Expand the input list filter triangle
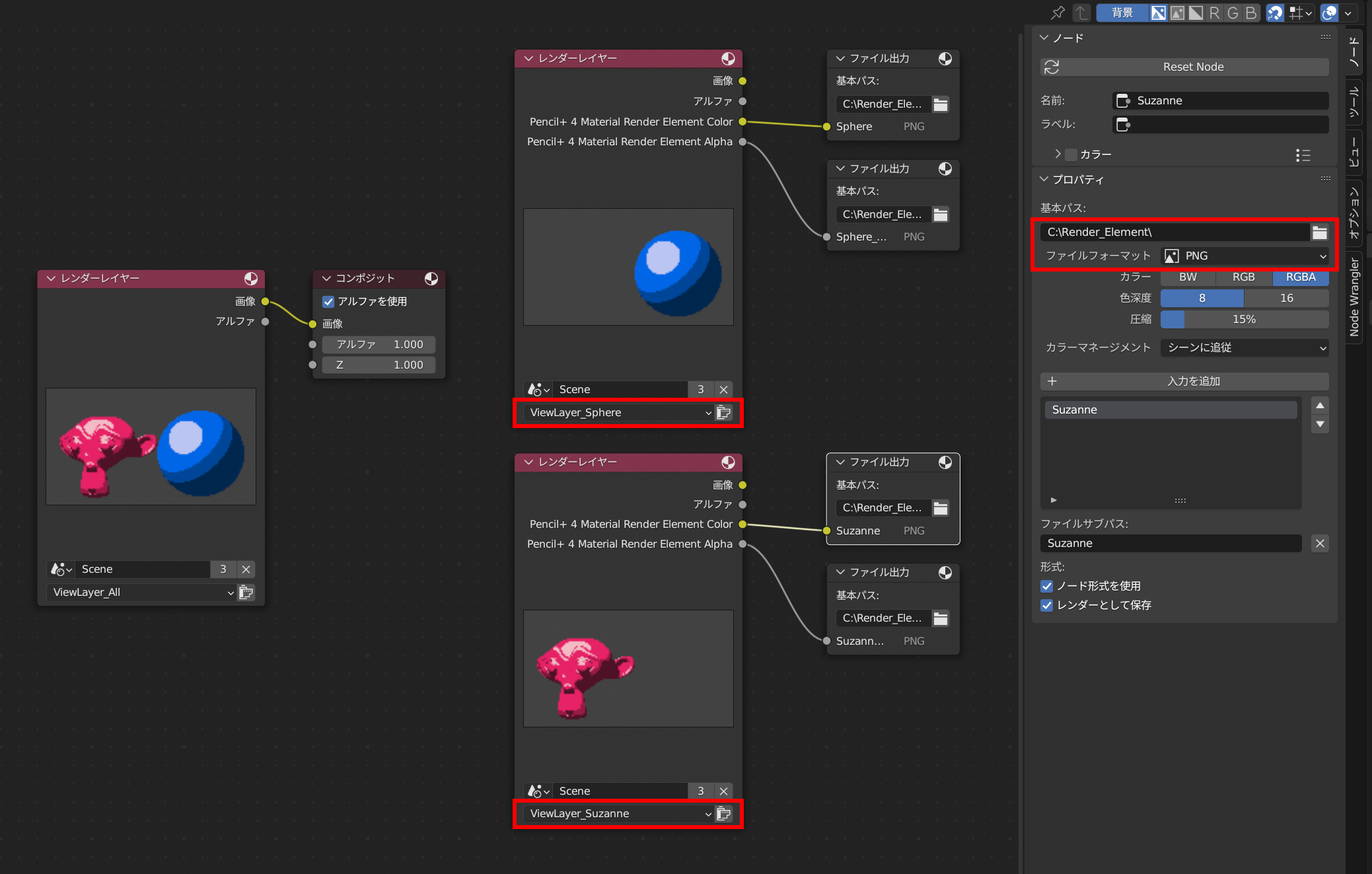The image size is (1372, 874). click(x=1054, y=500)
